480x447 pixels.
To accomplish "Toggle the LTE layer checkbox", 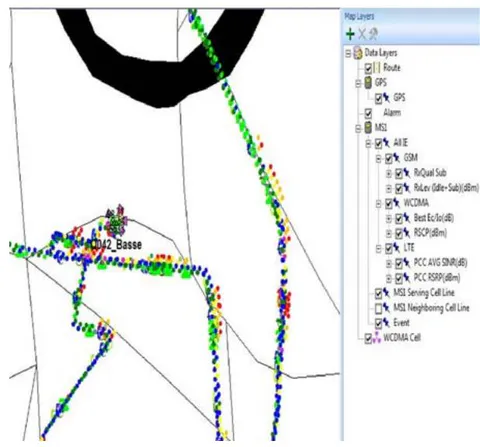I will pos(389,249).
